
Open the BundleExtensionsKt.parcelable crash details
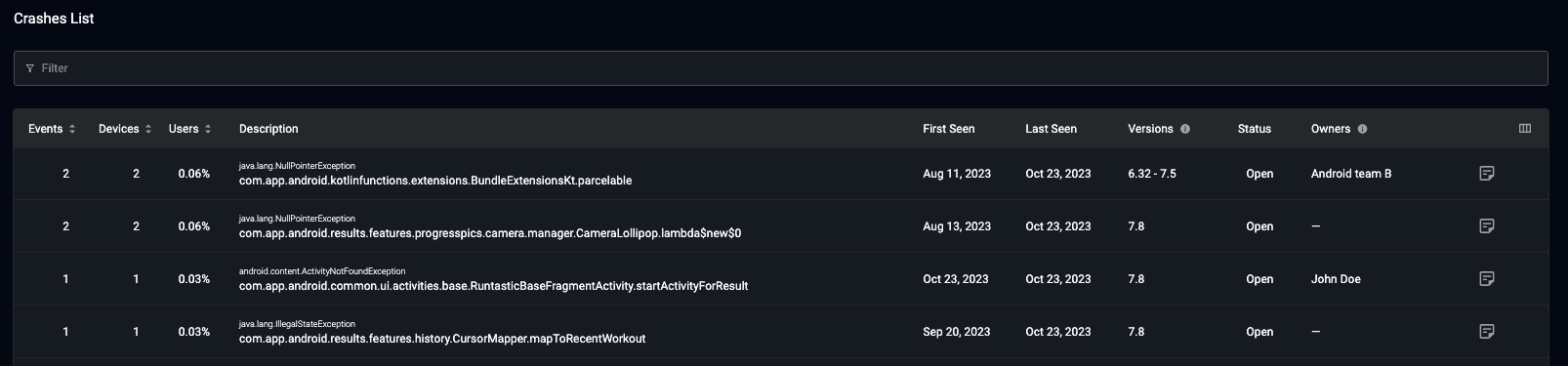pyautogui.click(x=435, y=181)
